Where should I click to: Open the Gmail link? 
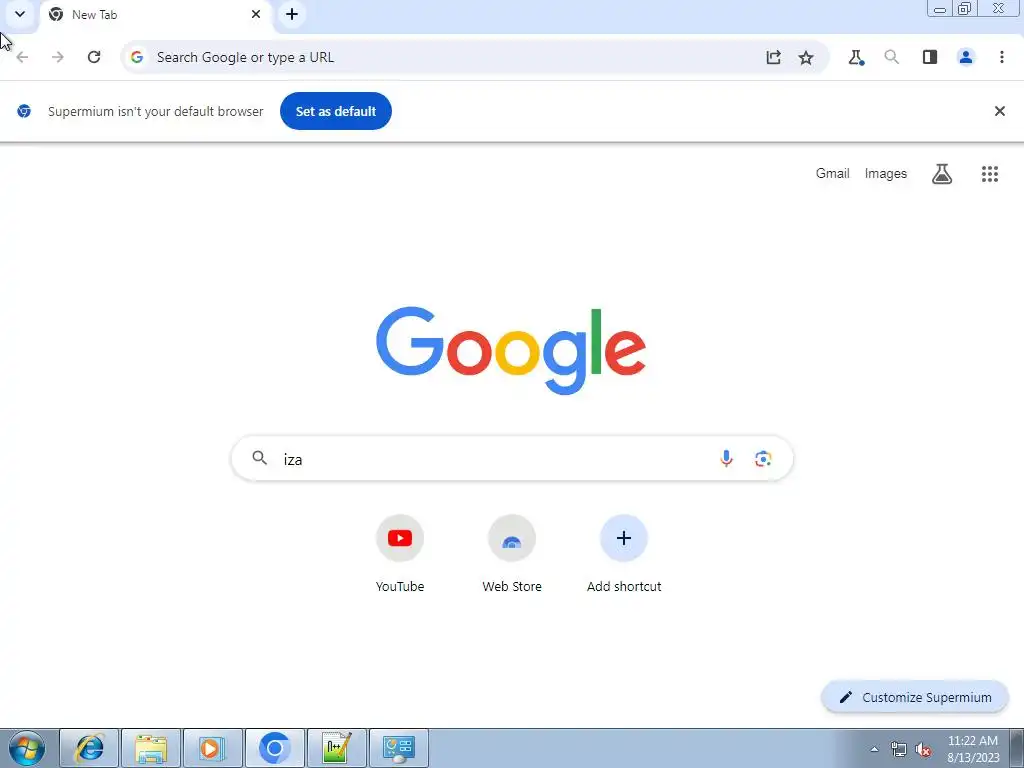[832, 173]
